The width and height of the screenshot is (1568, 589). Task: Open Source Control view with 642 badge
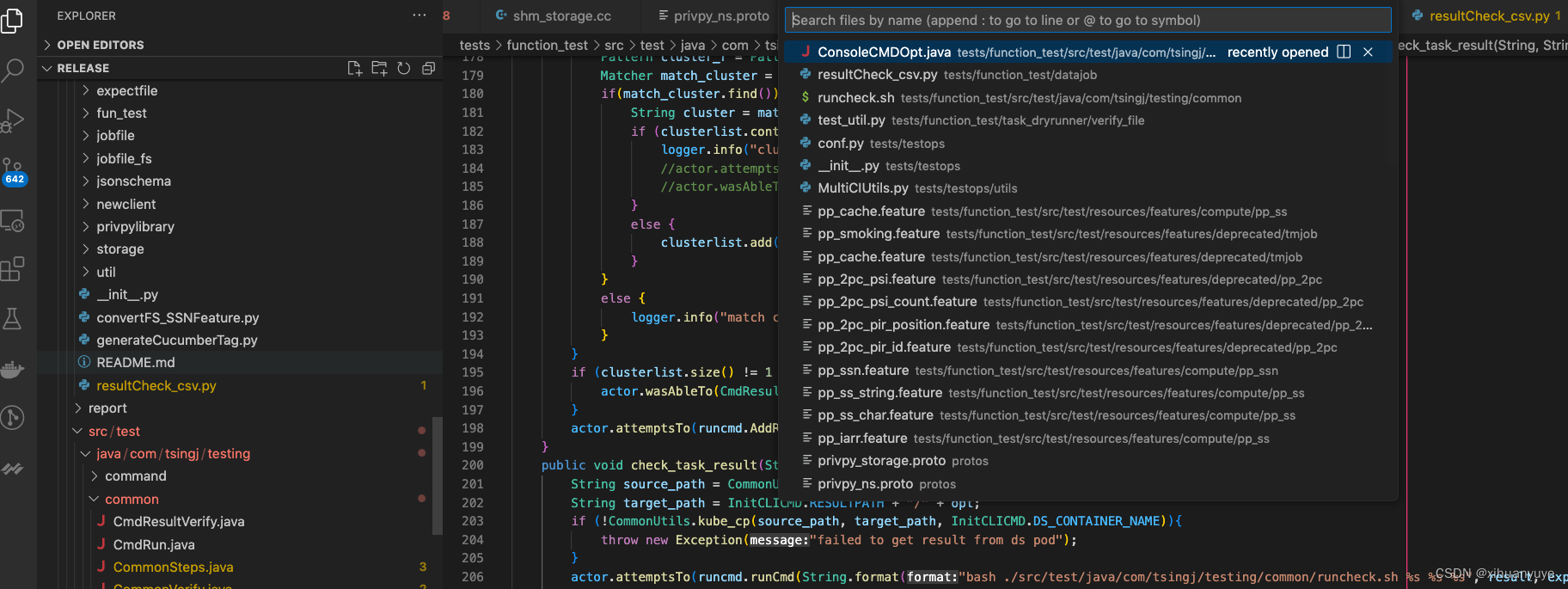[x=12, y=170]
